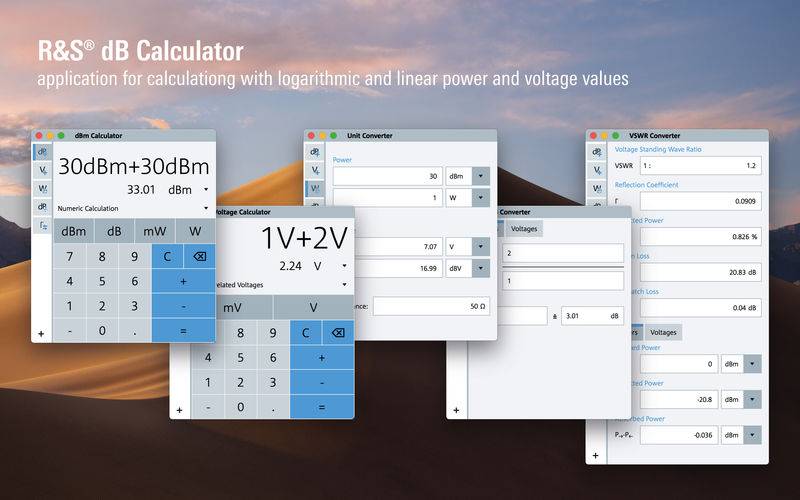
Task: Click equals key in dBm Calculator
Action: (184, 331)
